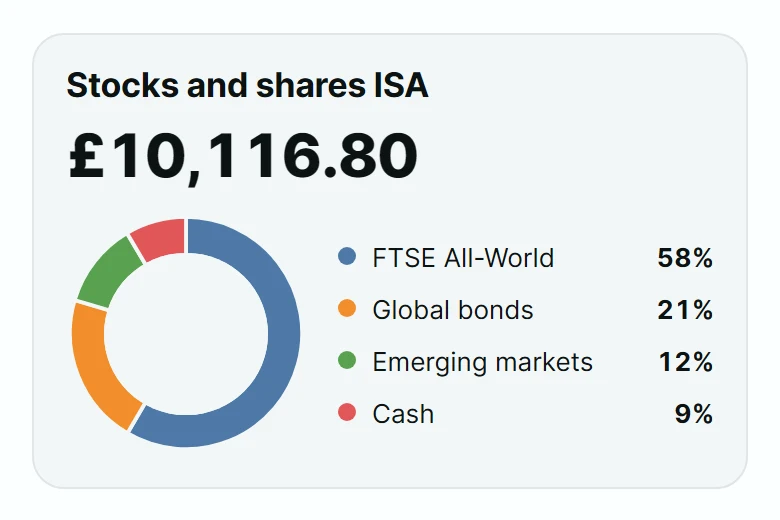Click the 'Global bonds' legend label
This screenshot has width=780, height=520.
pos(453,310)
